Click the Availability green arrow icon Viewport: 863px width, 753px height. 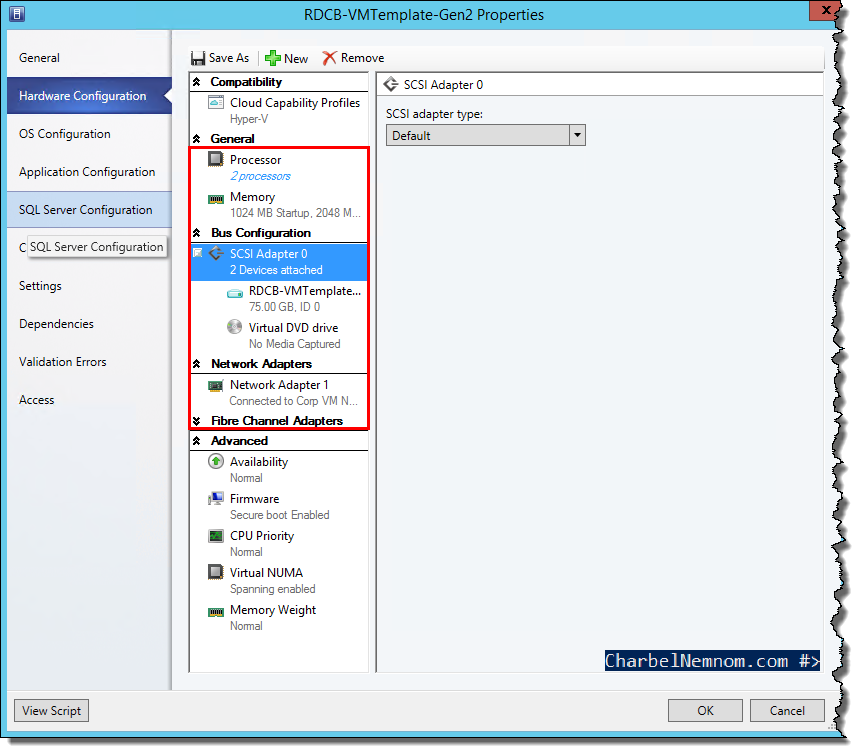(216, 461)
